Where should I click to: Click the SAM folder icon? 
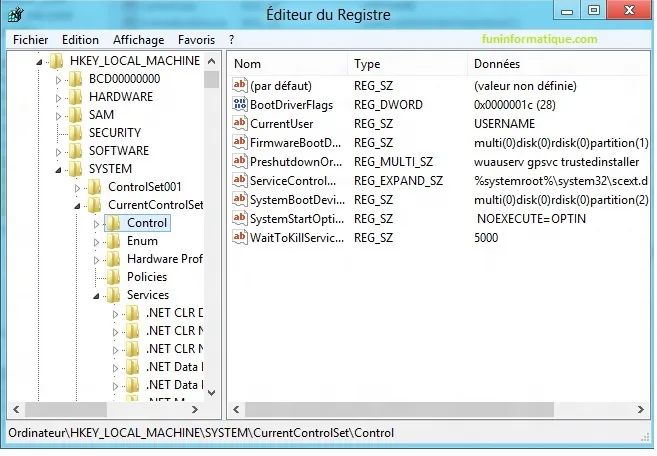[75, 115]
